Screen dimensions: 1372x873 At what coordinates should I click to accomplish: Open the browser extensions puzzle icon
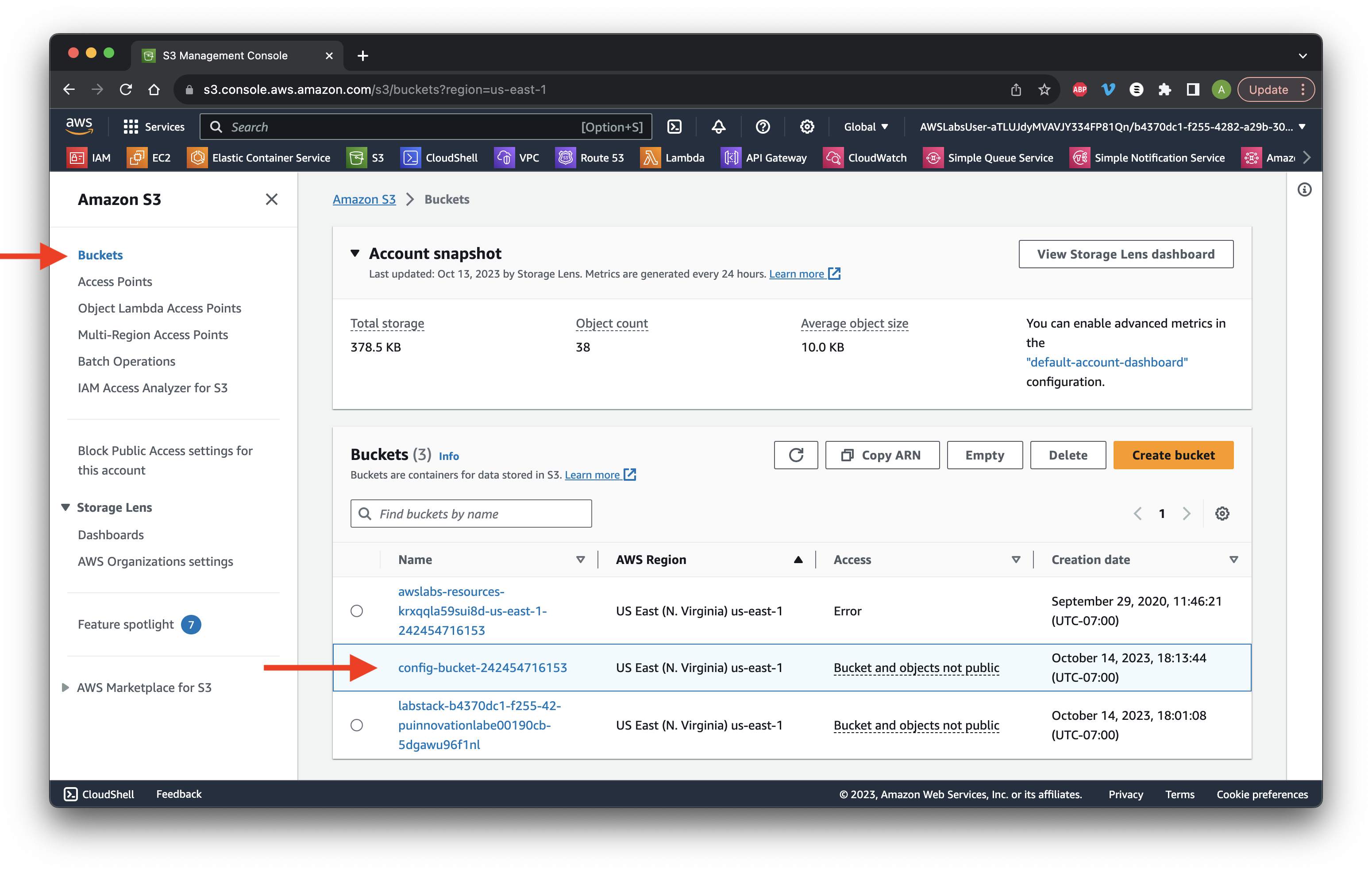click(1164, 89)
